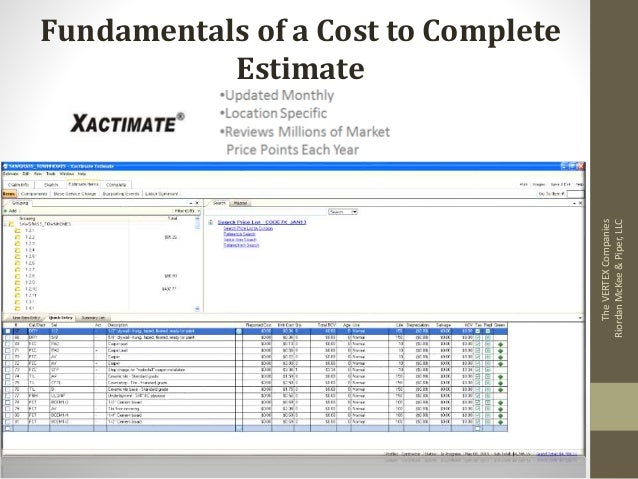Click Save & Exit in top toolbar
Screen dimensions: 638x479
point(560,185)
